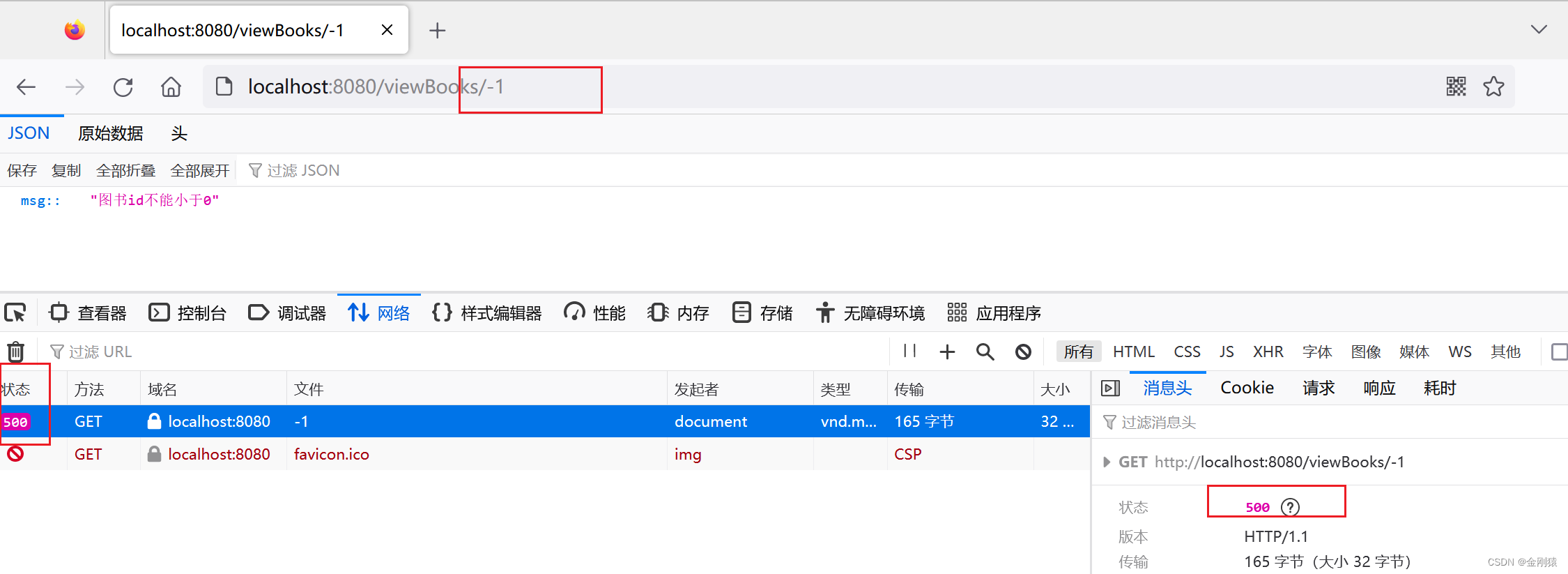Image resolution: width=1568 pixels, height=574 pixels.
Task: Select the 其他 filter
Action: 1506,352
